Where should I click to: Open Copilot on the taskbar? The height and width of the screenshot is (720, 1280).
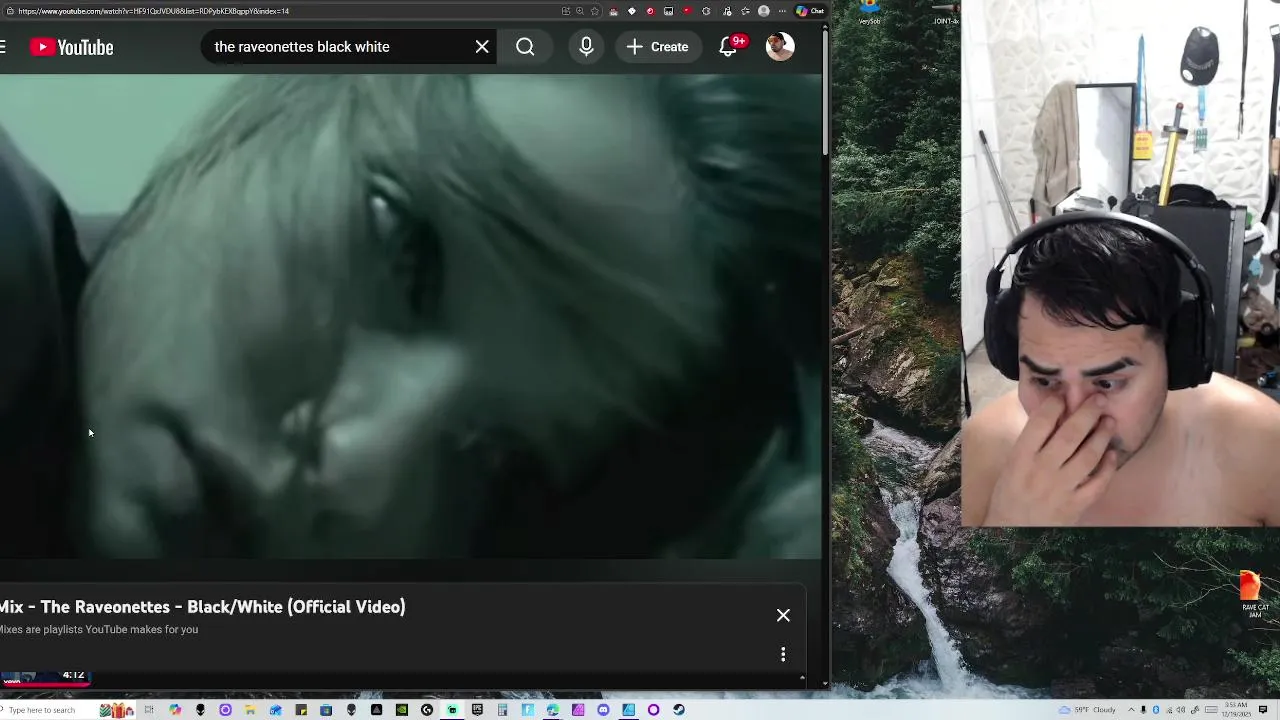[175, 710]
